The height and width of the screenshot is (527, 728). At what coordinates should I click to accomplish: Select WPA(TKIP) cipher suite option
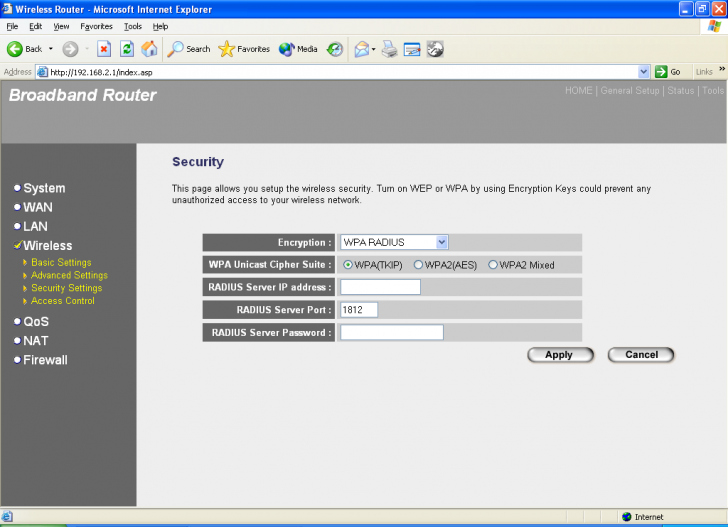[348, 265]
